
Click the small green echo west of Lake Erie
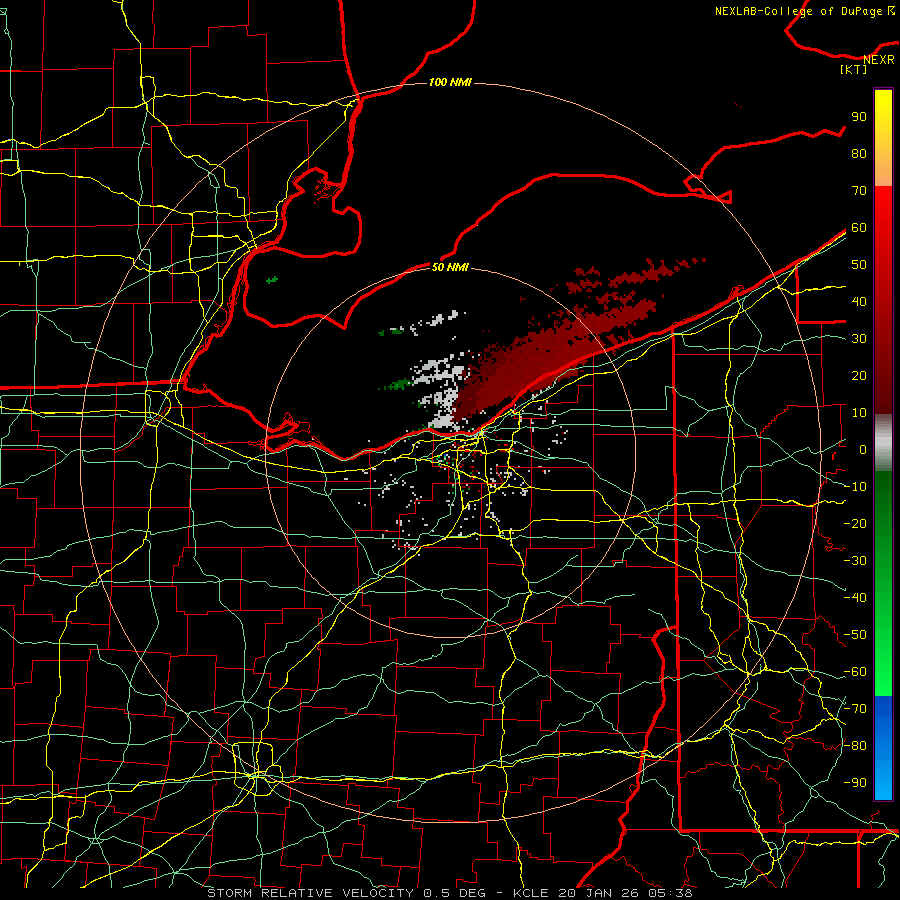coord(272,280)
